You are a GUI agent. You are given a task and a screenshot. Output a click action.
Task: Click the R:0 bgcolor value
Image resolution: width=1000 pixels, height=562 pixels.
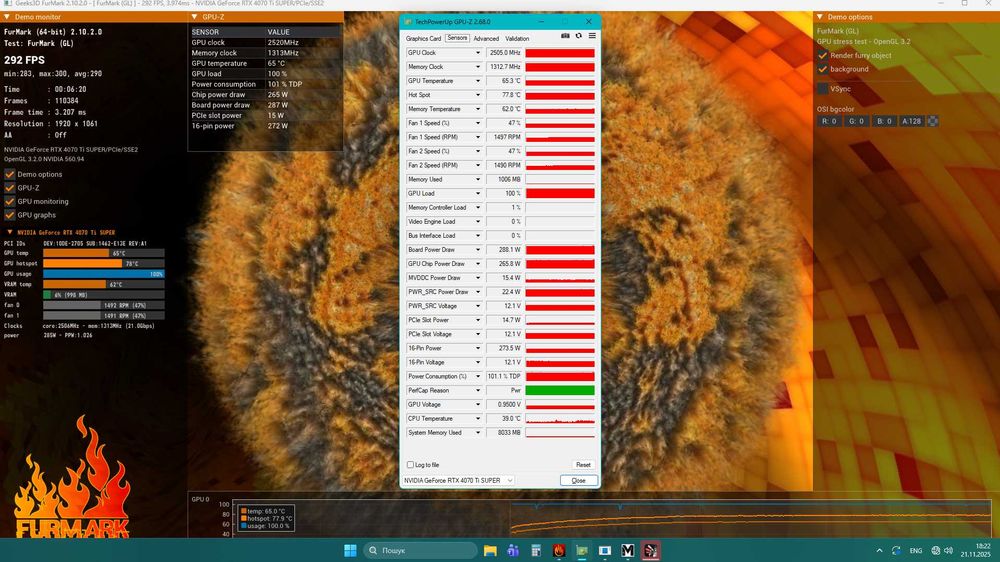829,121
